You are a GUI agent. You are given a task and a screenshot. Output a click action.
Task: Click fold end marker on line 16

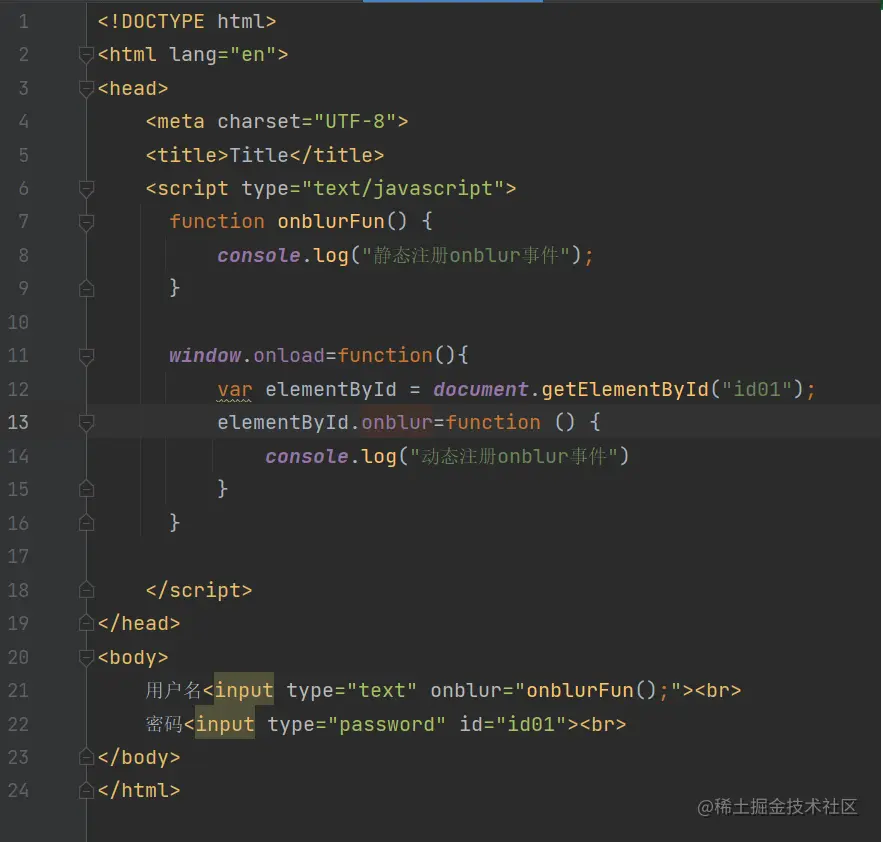pos(86,523)
